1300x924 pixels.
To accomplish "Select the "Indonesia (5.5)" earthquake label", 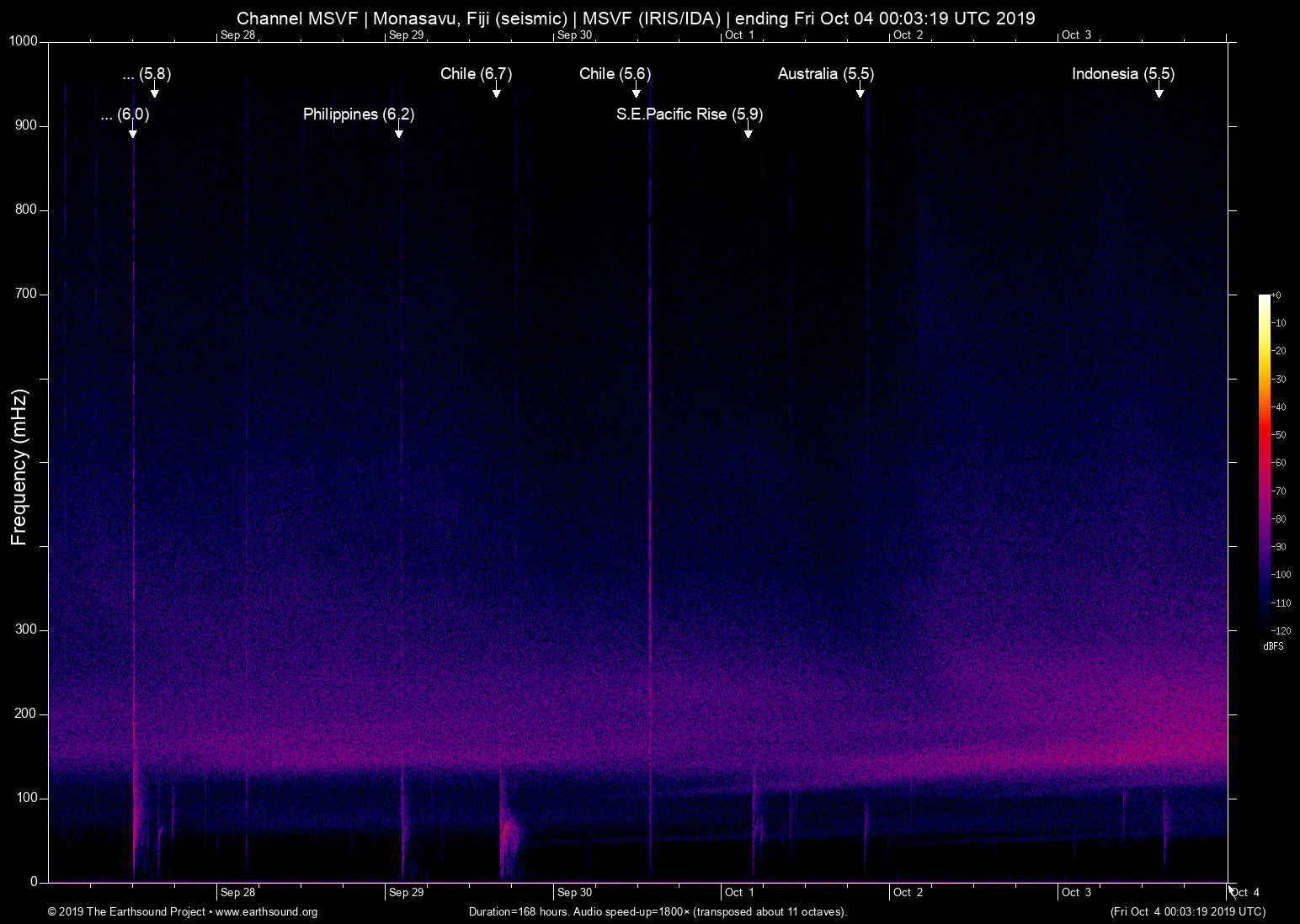I will tap(1123, 74).
